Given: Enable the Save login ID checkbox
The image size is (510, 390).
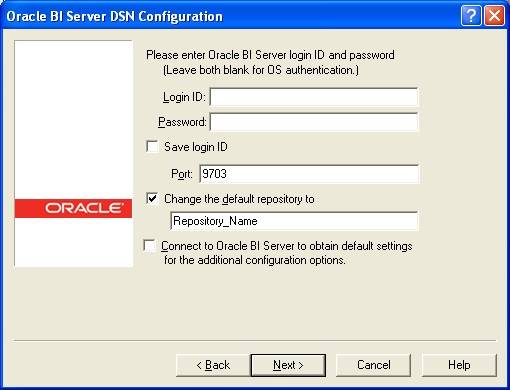Looking at the screenshot, I should click(x=152, y=147).
